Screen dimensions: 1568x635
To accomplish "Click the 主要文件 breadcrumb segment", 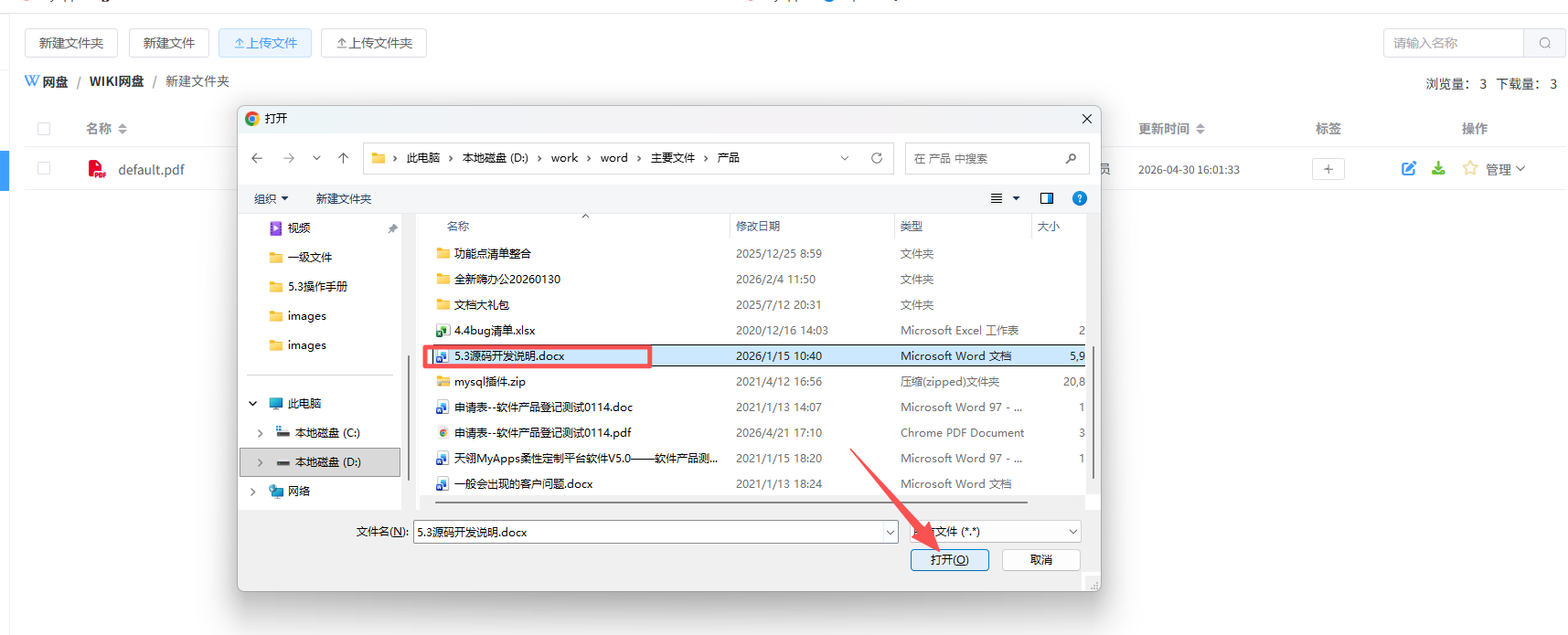I will click(x=673, y=158).
